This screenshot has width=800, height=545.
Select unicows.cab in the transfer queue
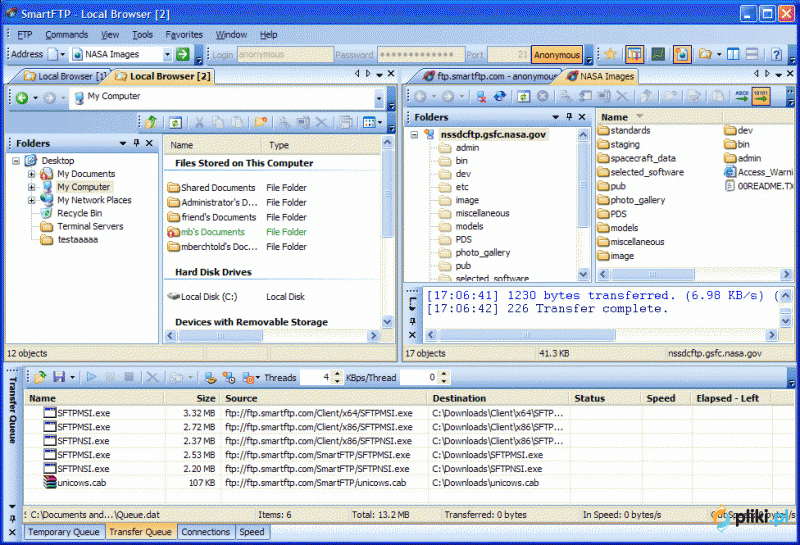point(76,483)
